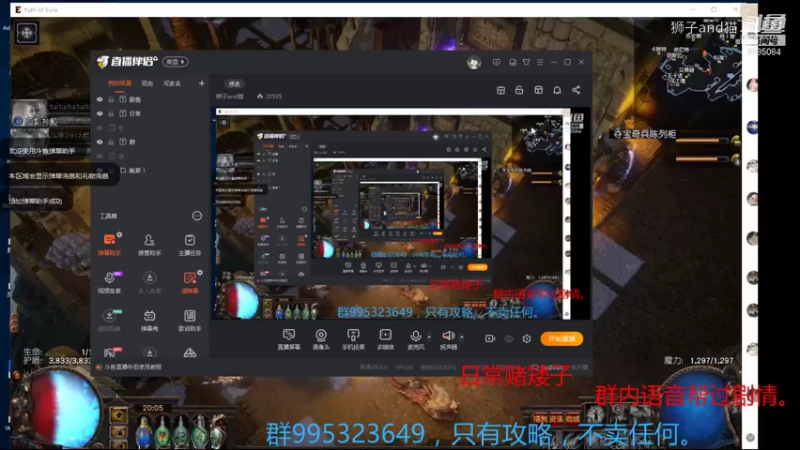Open the 弹幕助手 danmaku assistant tool
The image size is (800, 450).
(109, 244)
